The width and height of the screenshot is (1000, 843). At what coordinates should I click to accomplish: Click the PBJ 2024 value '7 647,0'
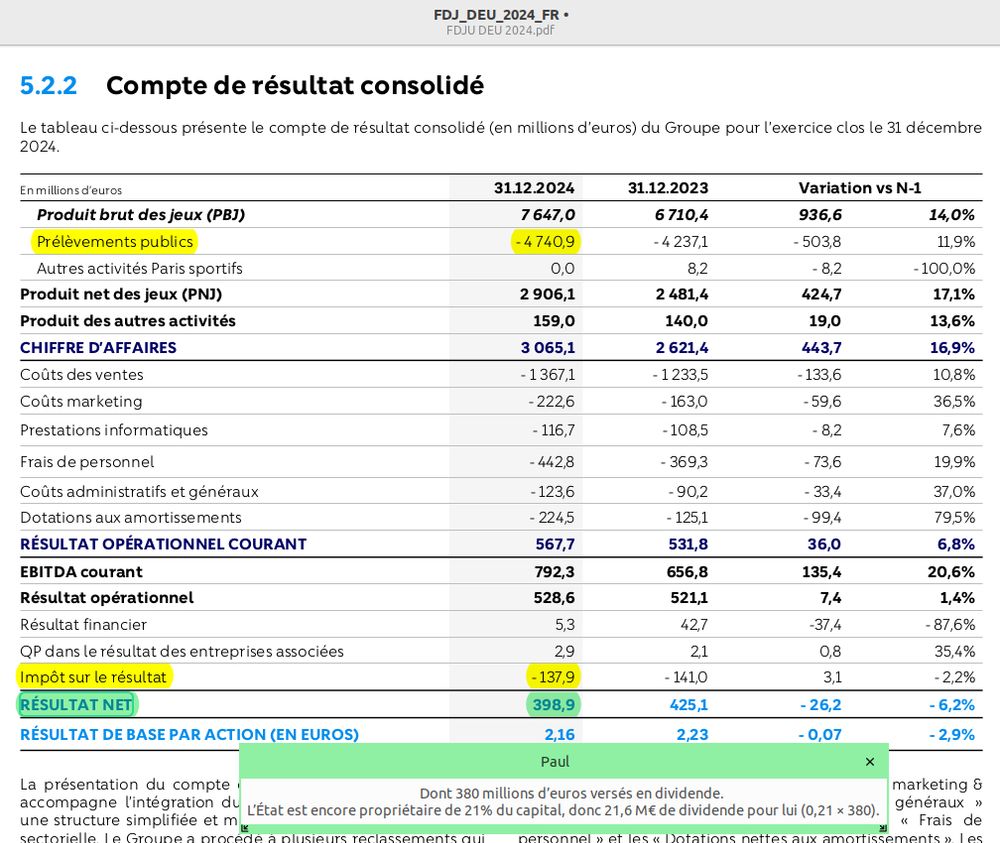point(547,215)
